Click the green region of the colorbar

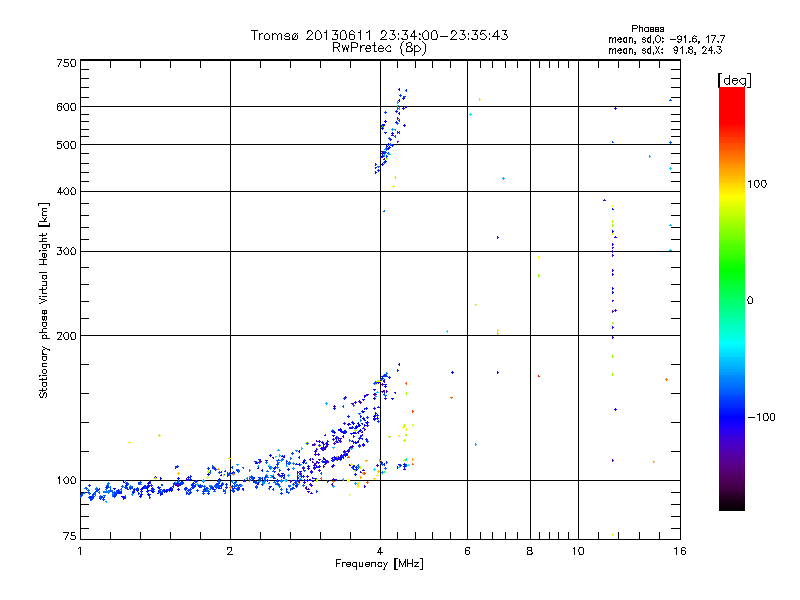pos(732,270)
